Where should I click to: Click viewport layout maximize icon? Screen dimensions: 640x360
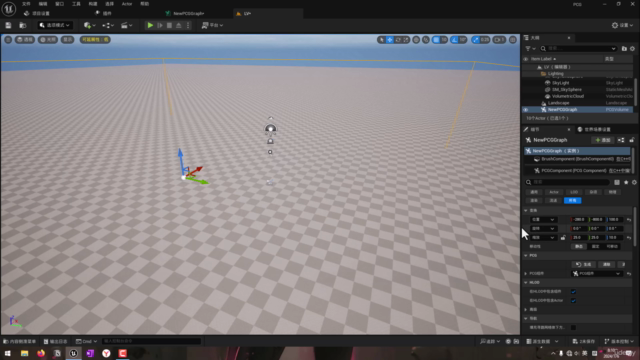513,40
